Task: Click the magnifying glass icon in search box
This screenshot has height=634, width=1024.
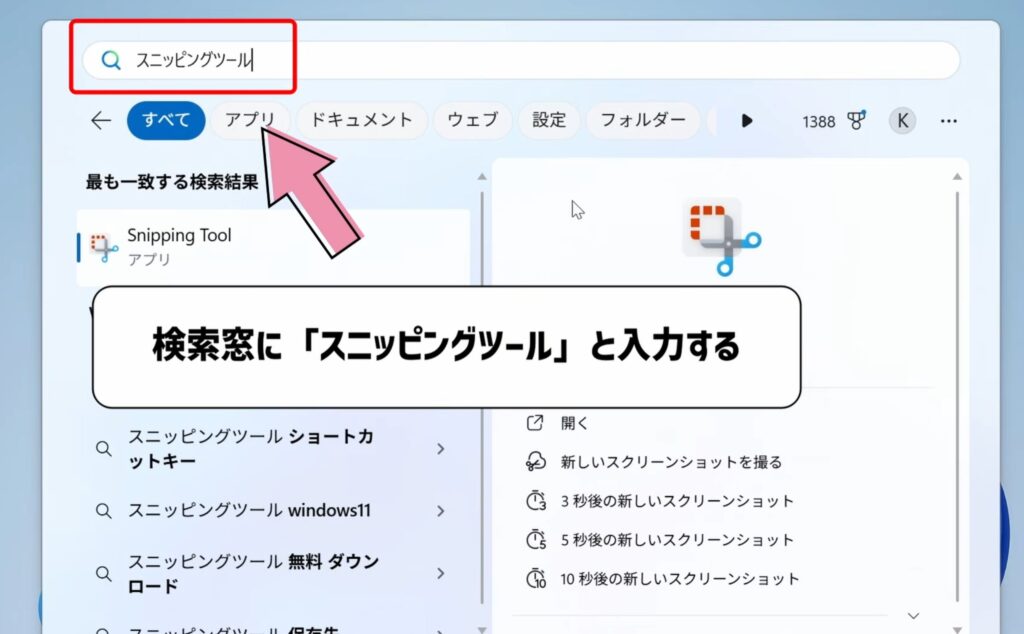Action: pyautogui.click(x=110, y=60)
